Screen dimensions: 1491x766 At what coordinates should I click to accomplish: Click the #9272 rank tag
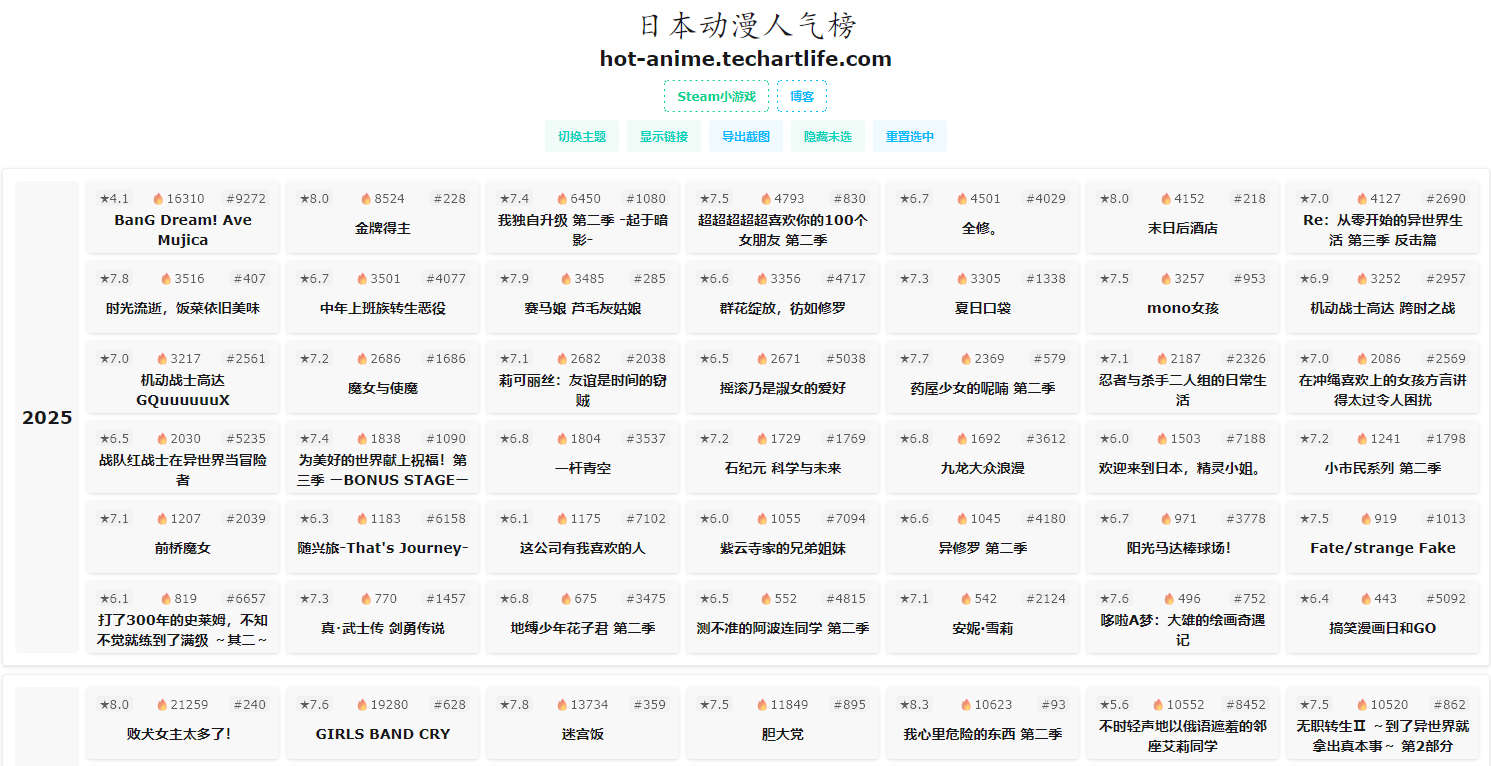coord(246,199)
